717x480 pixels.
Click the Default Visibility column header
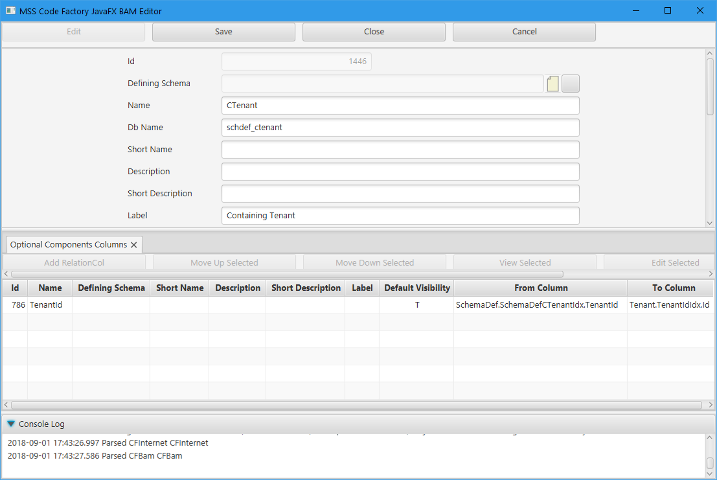[x=417, y=288]
